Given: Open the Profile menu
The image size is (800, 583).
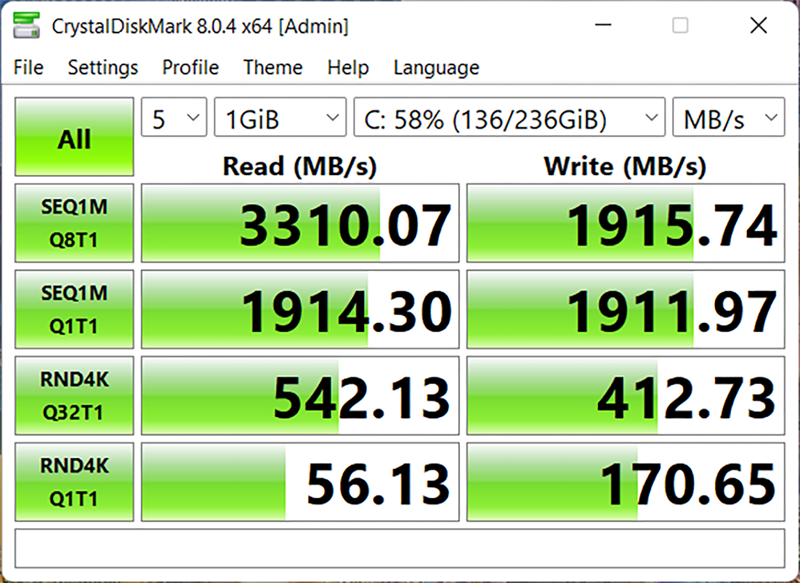Looking at the screenshot, I should click(x=190, y=67).
